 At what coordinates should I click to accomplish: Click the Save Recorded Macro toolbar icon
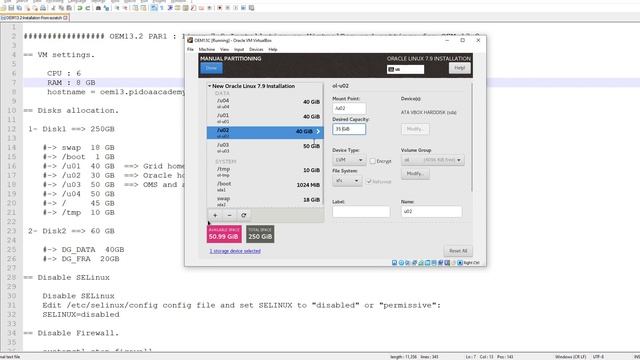tap(251, 8)
